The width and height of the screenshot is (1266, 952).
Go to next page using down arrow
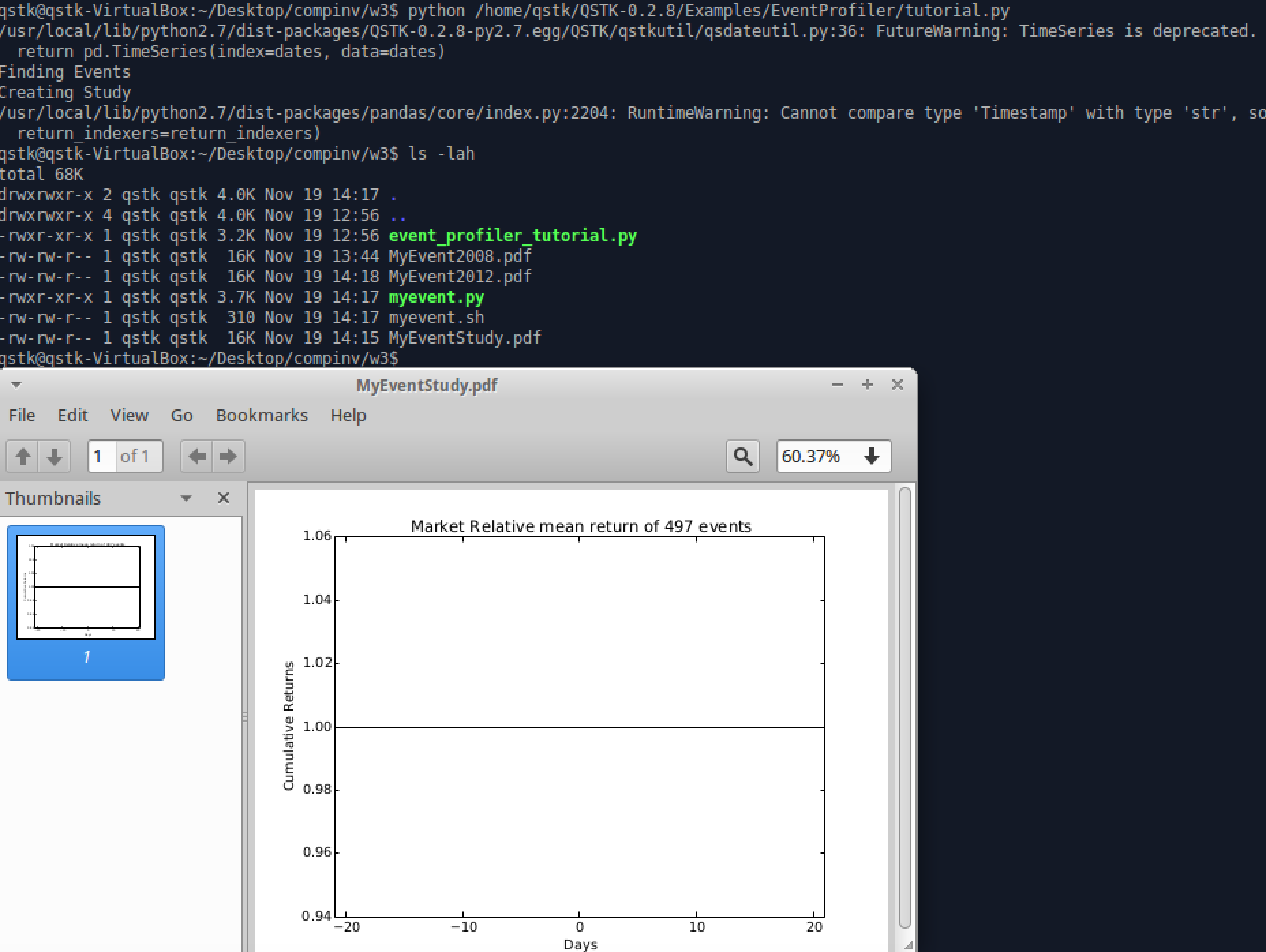55,456
